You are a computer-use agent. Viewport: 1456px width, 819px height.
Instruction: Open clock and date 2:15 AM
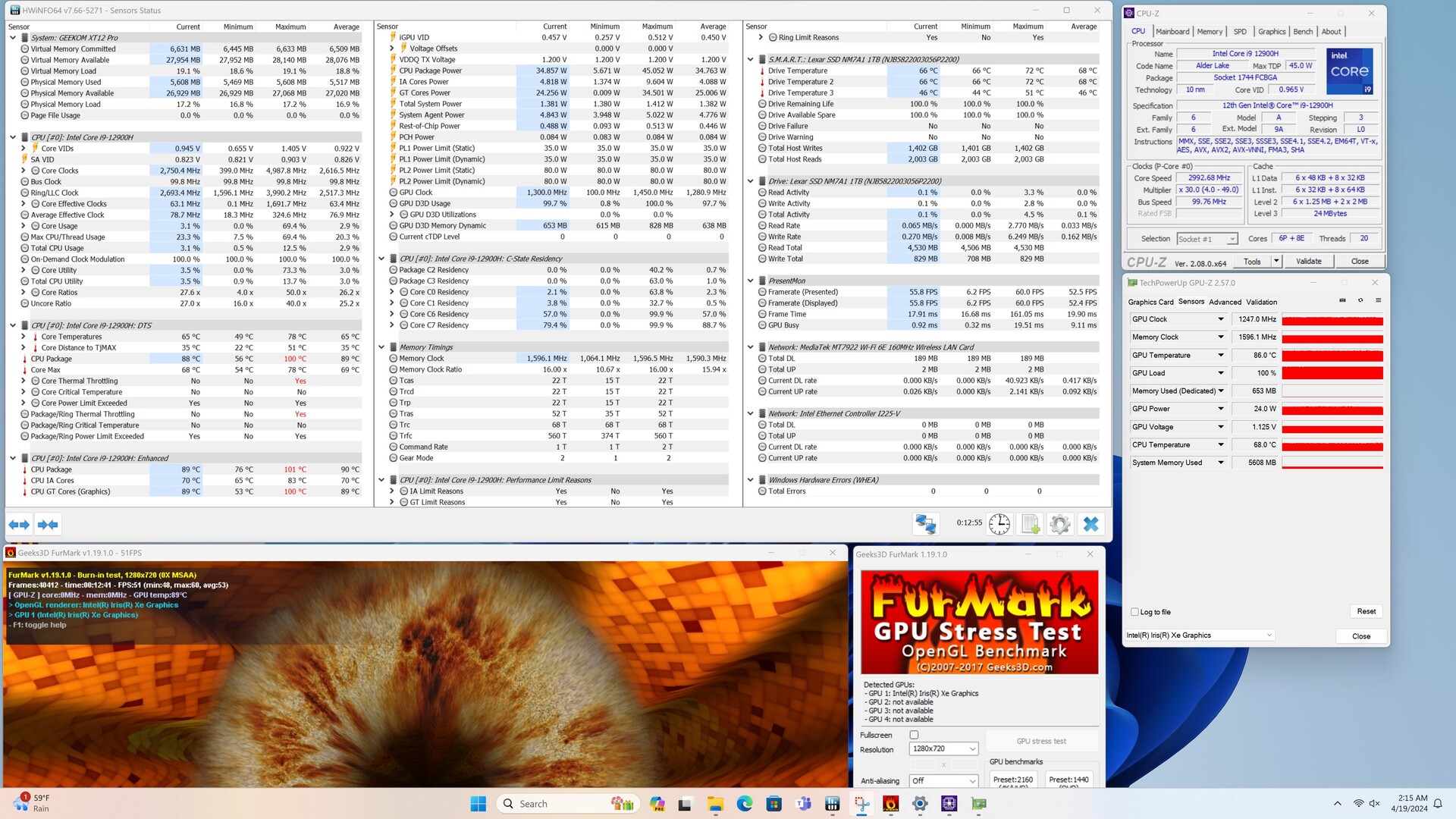(x=1409, y=804)
